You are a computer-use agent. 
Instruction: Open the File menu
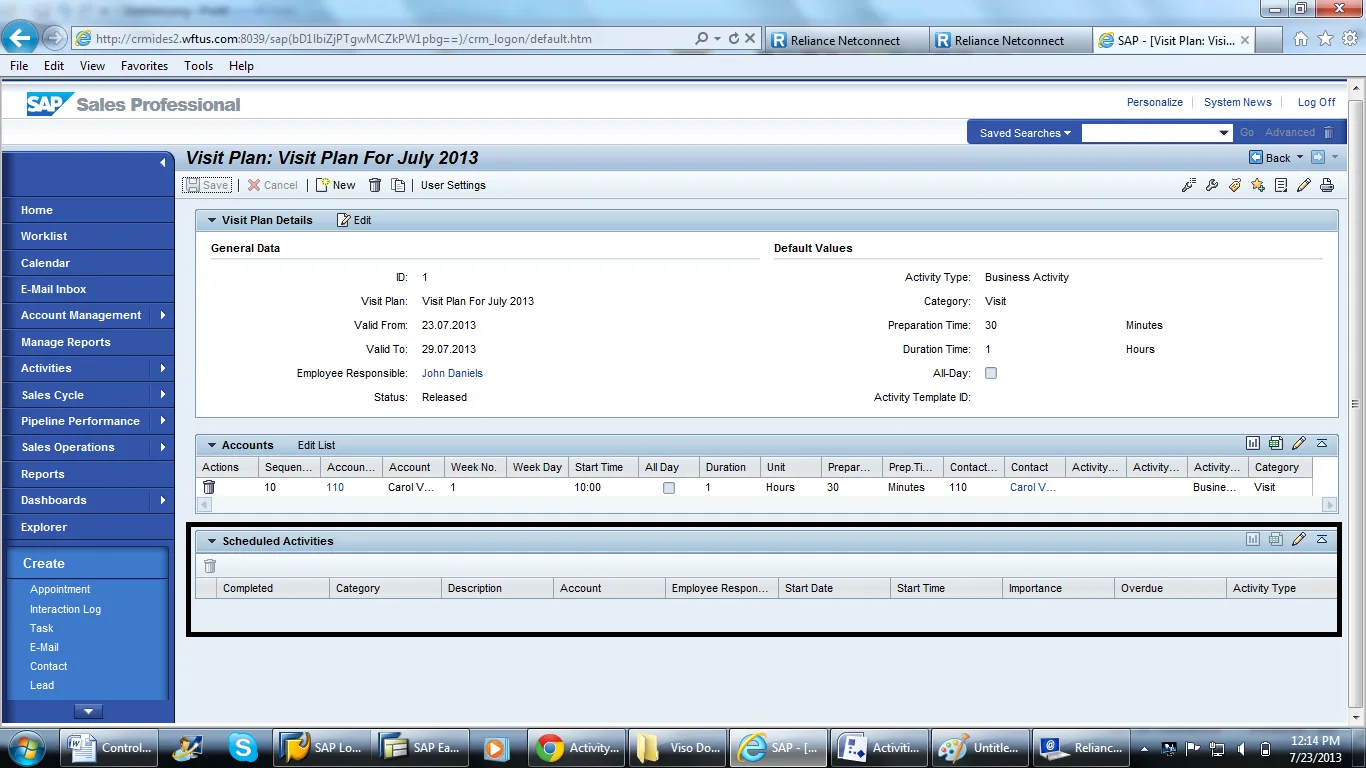click(x=19, y=66)
